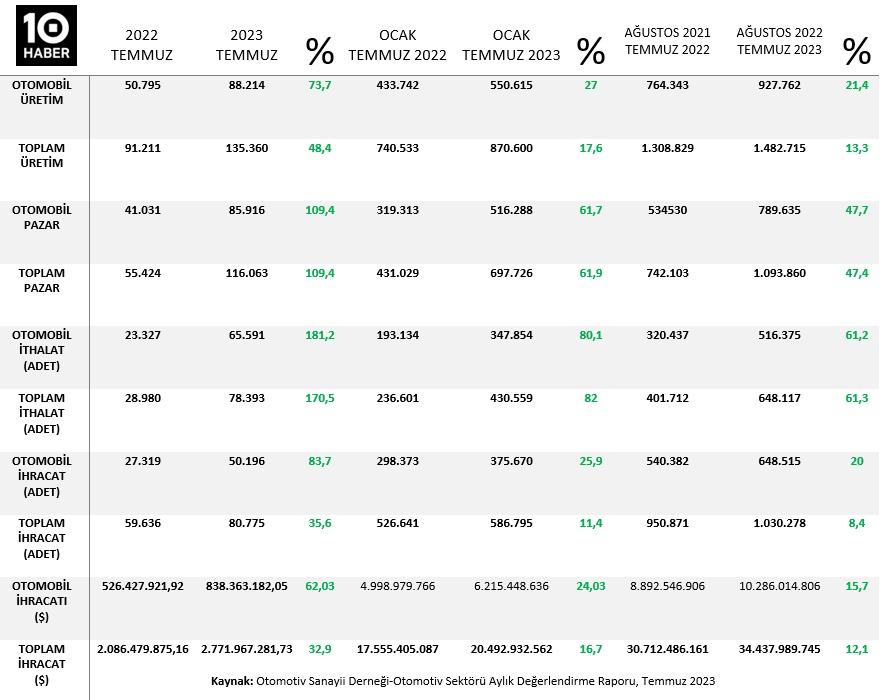Select the "TOPLAM PAZAR" row label
Image resolution: width=885 pixels, height=700 pixels.
pyautogui.click(x=42, y=280)
